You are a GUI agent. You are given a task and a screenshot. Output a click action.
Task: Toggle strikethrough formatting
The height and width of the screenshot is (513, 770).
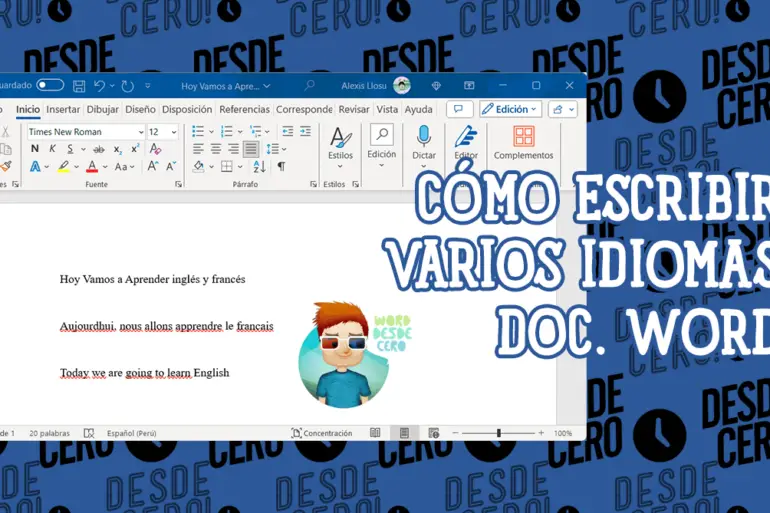tap(99, 149)
